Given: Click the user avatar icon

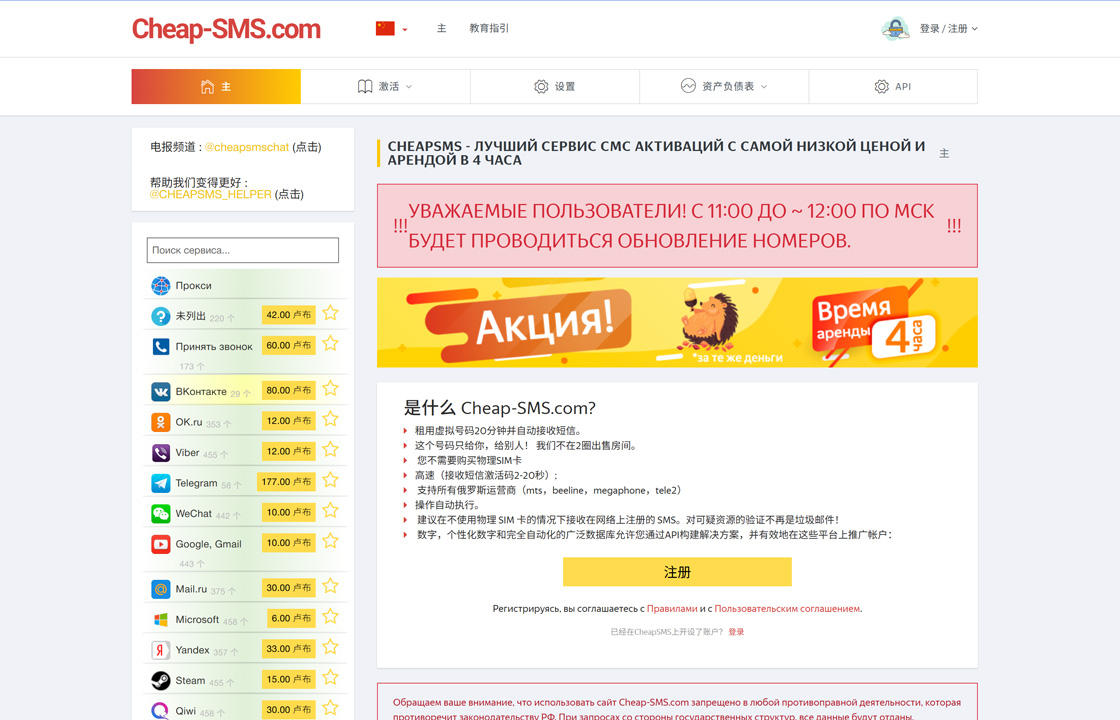Looking at the screenshot, I should pos(896,29).
